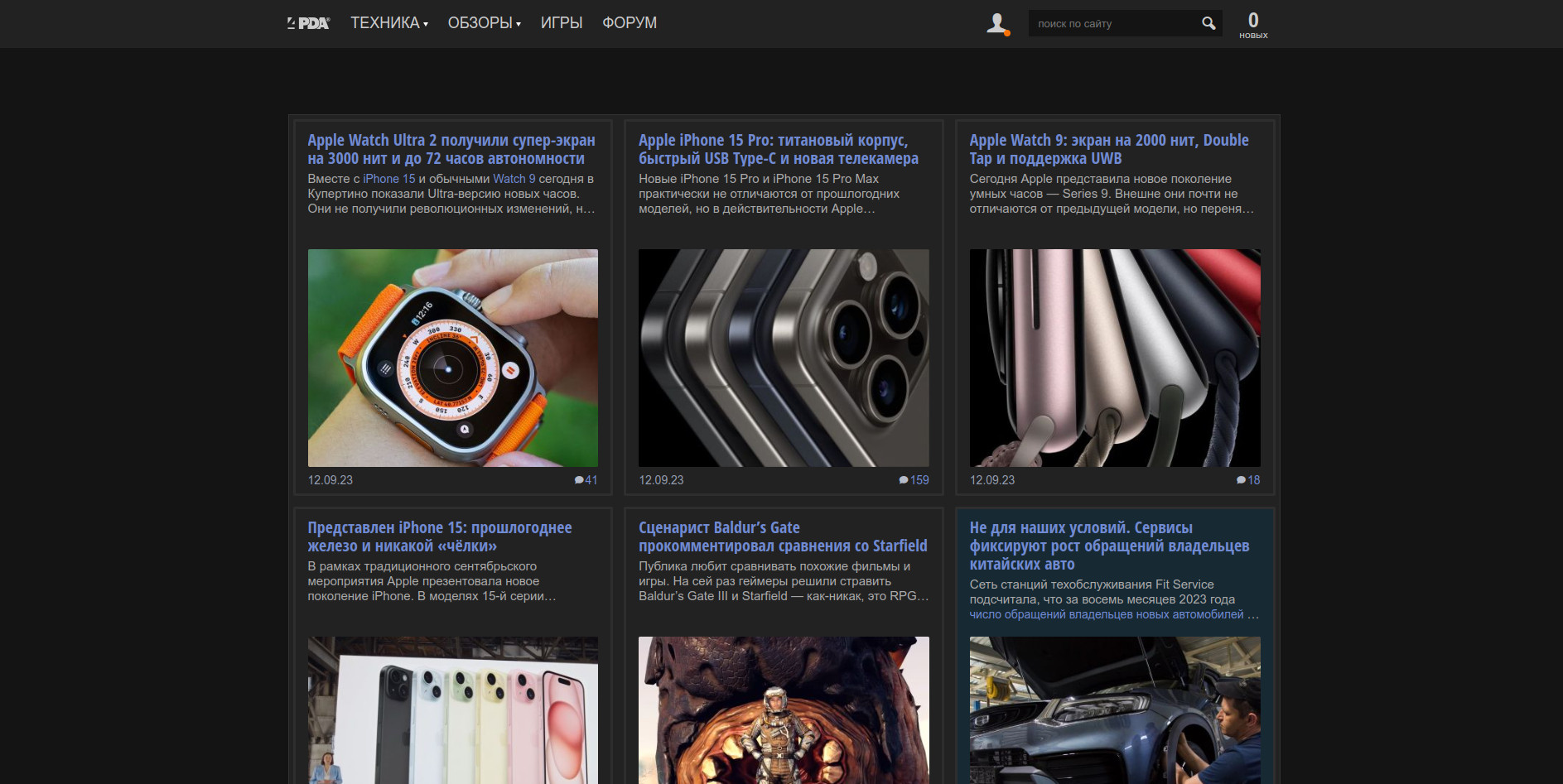Click excerpt starting "В рамках традиционного"
1563x784 pixels.
pyautogui.click(x=432, y=581)
